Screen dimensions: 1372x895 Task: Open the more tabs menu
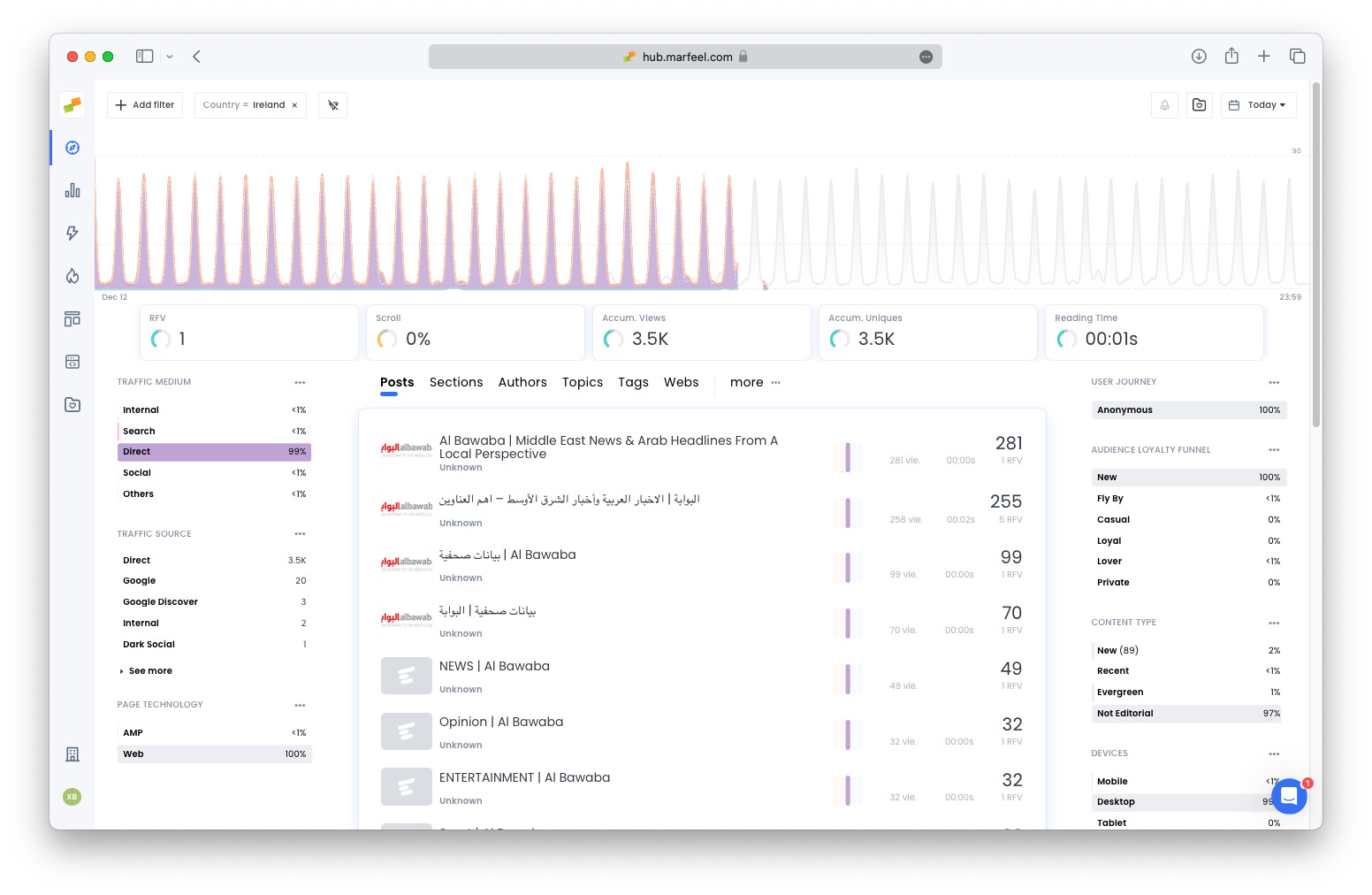755,383
